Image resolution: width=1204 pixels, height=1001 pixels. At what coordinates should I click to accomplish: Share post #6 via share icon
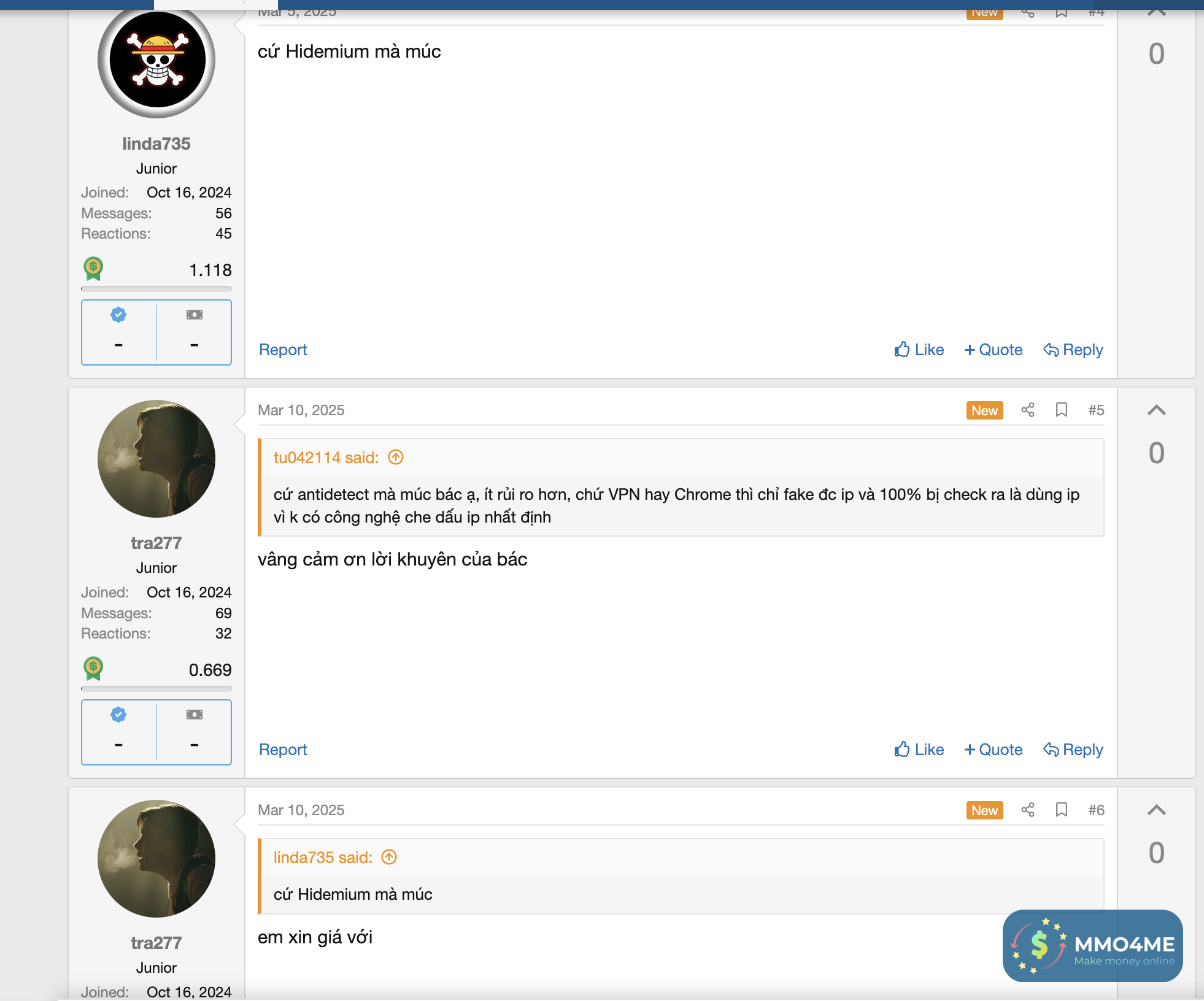(1028, 810)
